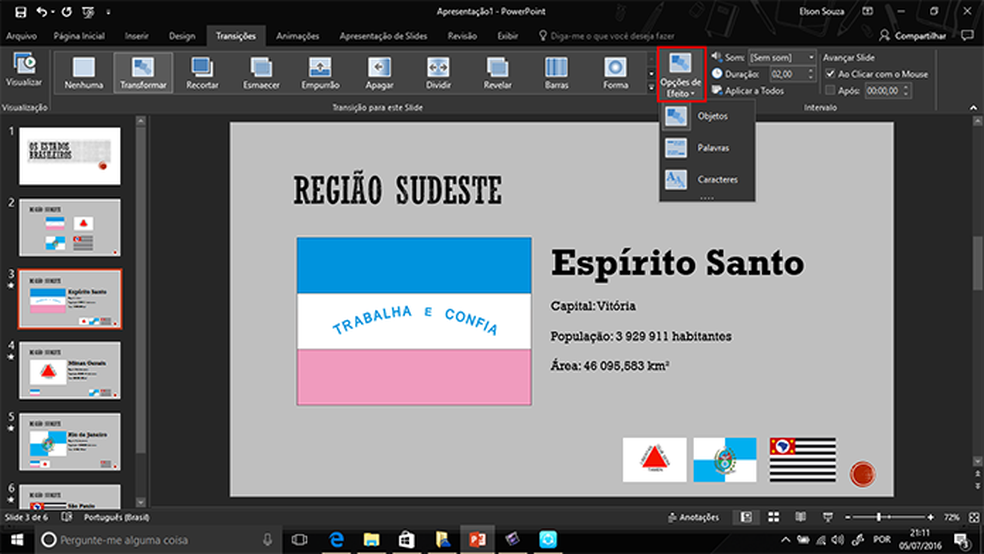The height and width of the screenshot is (554, 984).
Task: Click the Visualizar preview icon
Action: click(x=24, y=70)
